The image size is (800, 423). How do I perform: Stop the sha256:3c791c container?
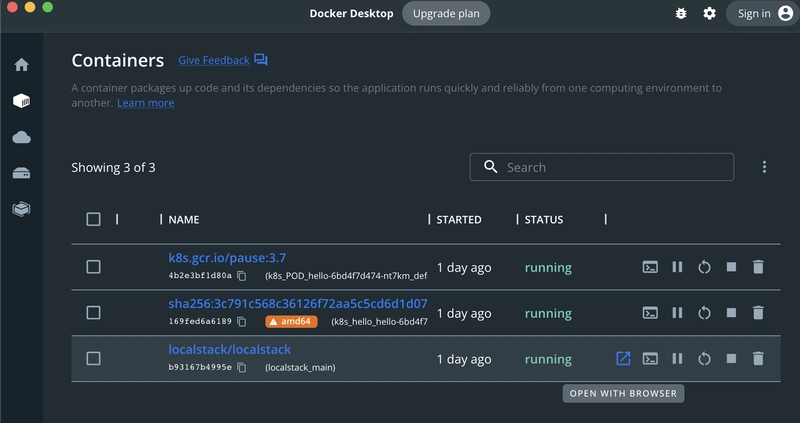(x=731, y=313)
